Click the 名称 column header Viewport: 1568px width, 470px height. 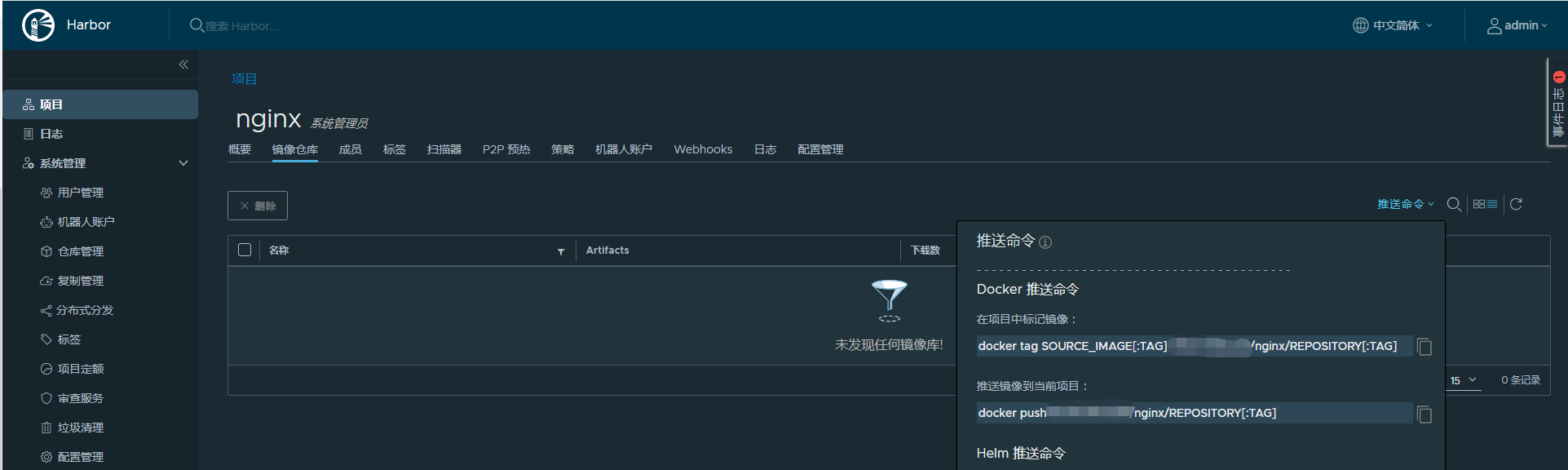(279, 251)
